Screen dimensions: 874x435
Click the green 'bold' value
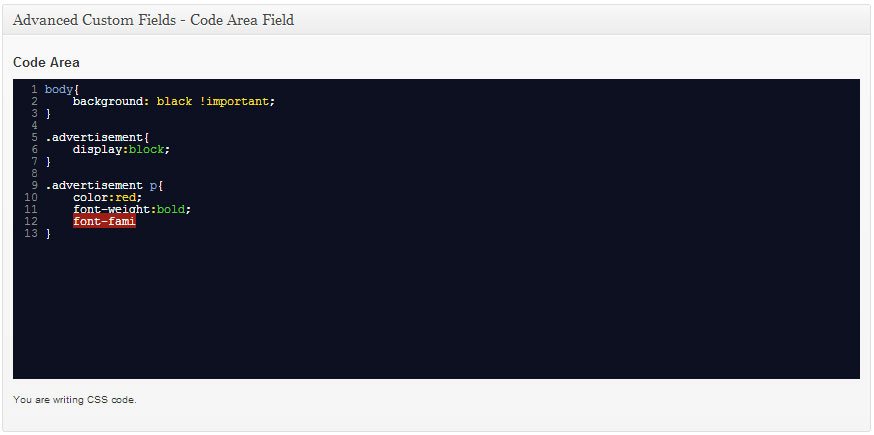171,209
